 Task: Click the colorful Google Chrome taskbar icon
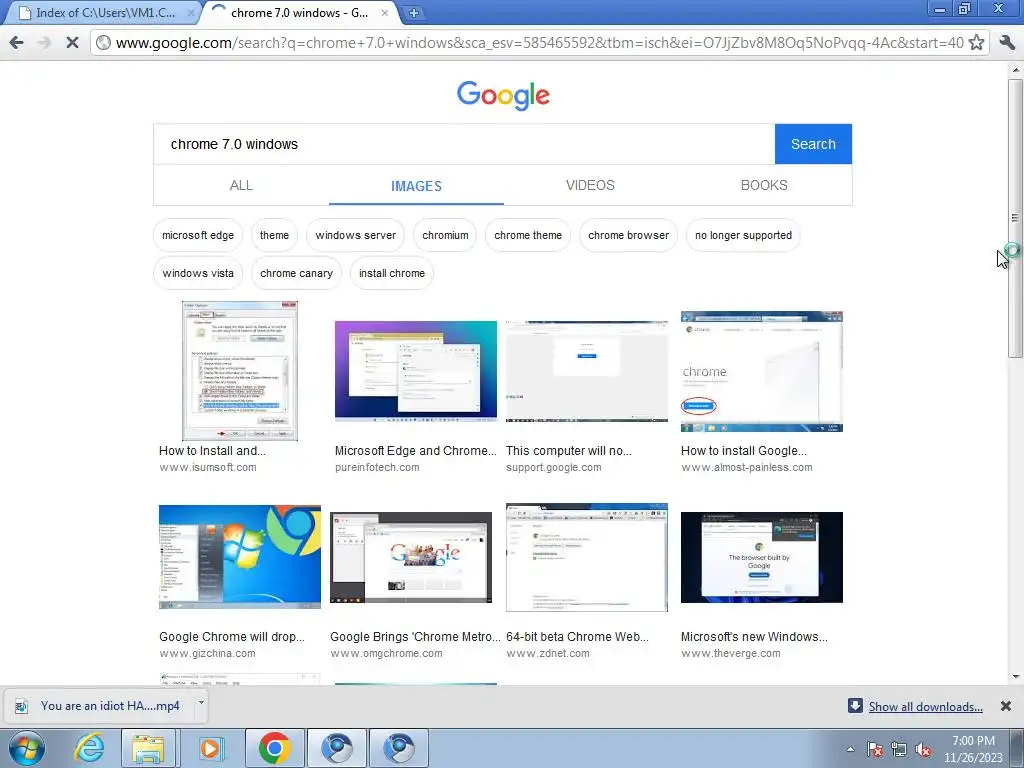[274, 748]
